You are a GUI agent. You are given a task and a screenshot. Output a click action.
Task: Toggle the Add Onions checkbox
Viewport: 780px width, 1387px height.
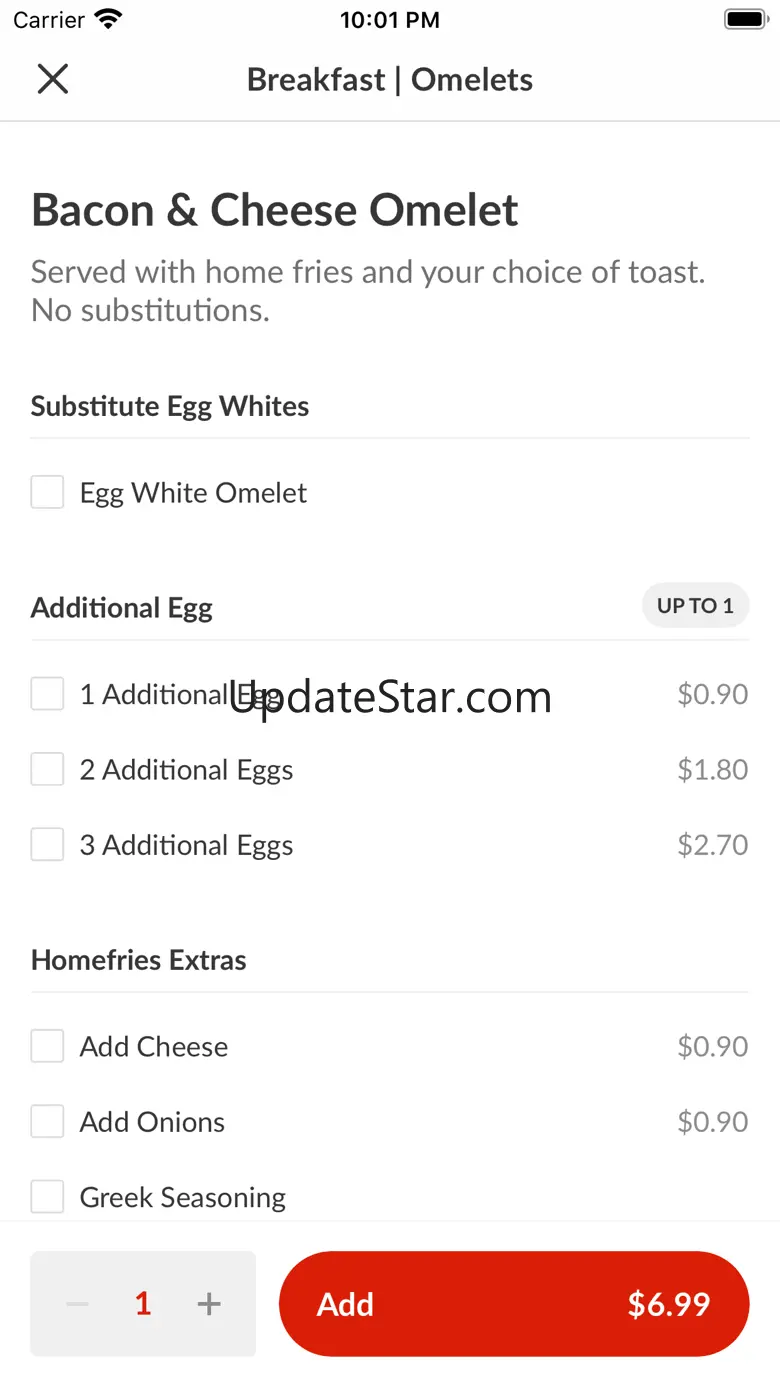point(47,1122)
